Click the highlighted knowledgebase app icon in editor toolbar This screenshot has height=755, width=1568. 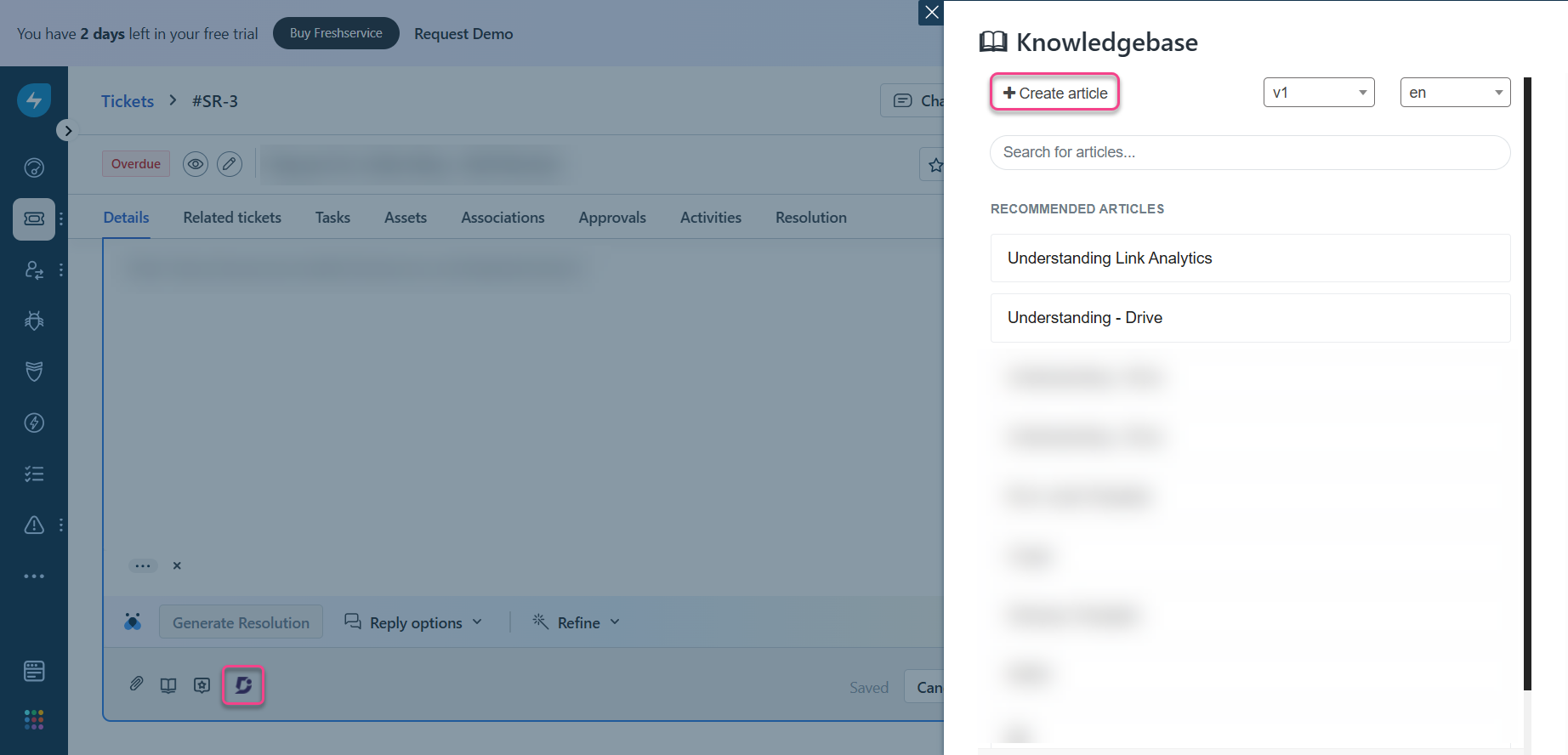point(243,685)
